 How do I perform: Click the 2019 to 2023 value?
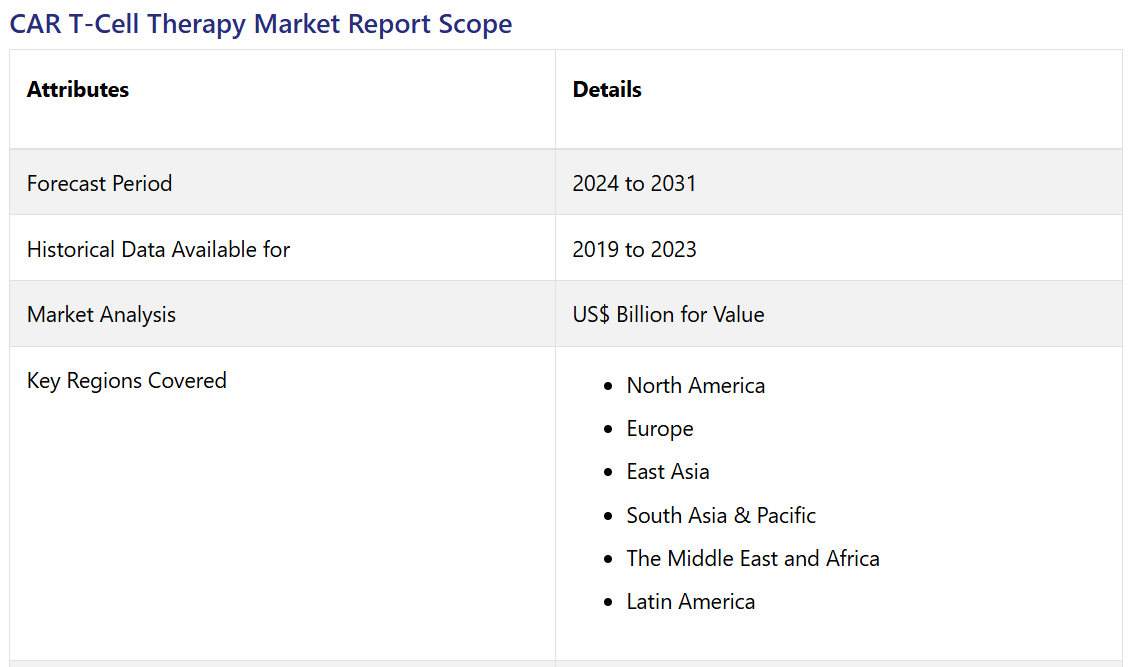634,249
